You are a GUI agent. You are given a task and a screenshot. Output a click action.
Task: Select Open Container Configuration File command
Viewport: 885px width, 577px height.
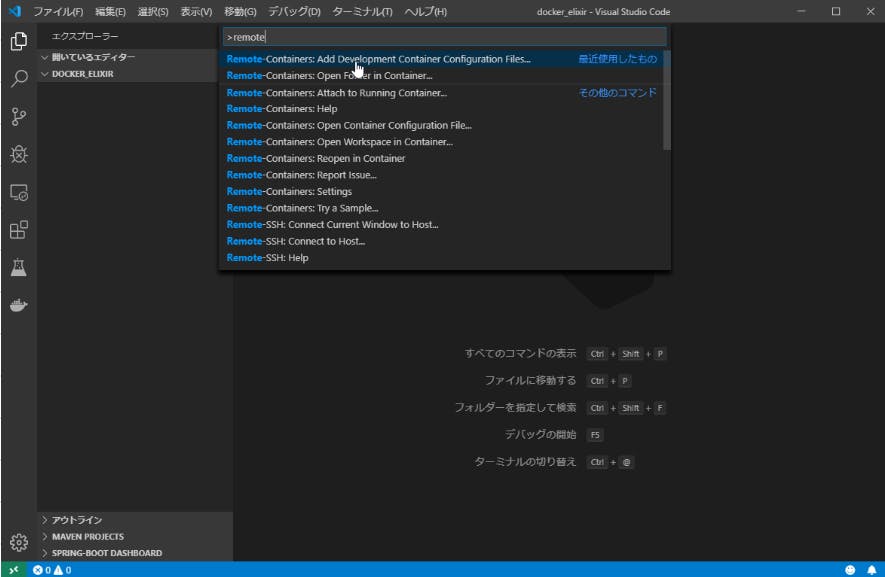tap(441, 125)
